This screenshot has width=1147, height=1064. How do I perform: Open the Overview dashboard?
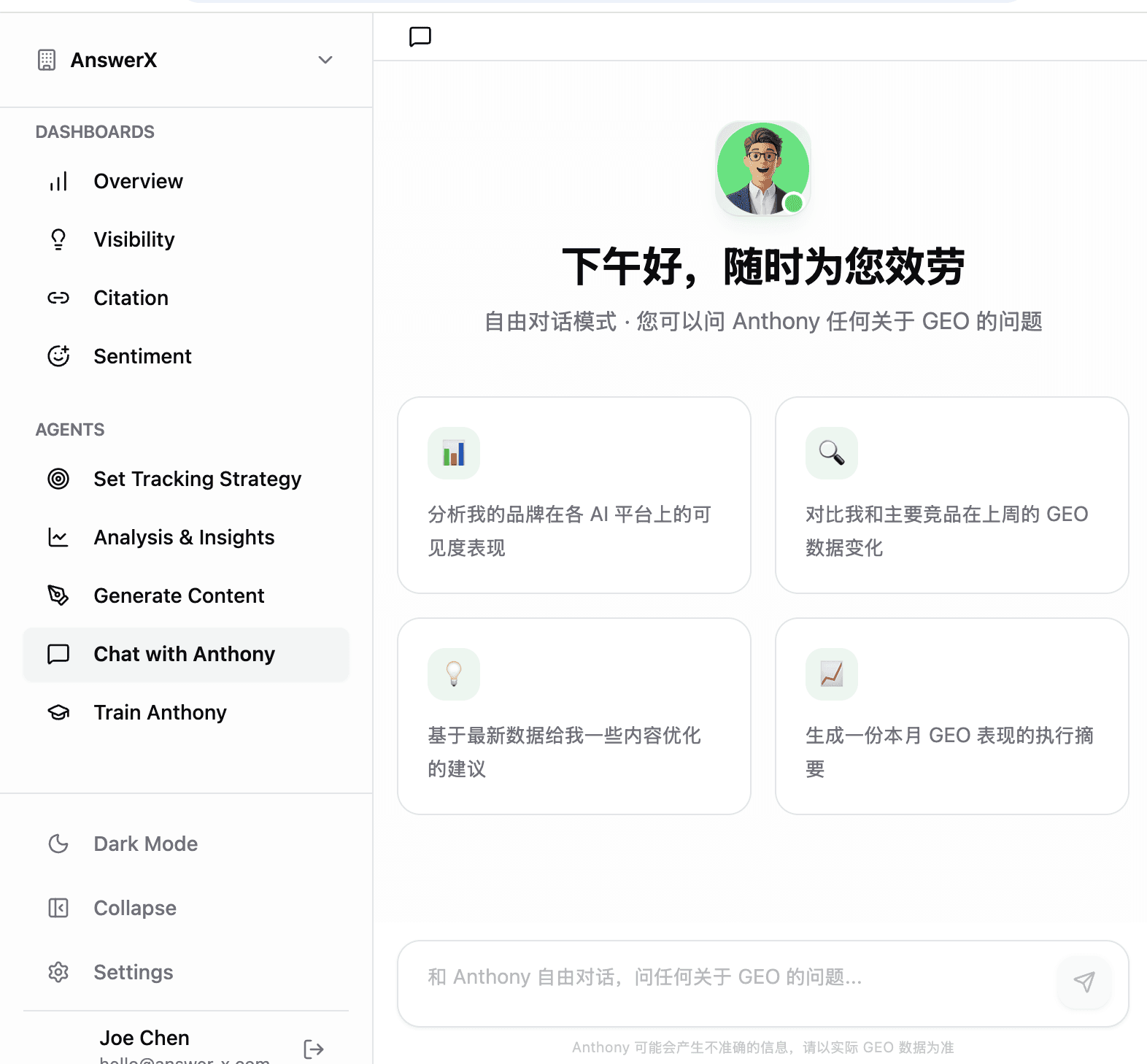click(186, 181)
